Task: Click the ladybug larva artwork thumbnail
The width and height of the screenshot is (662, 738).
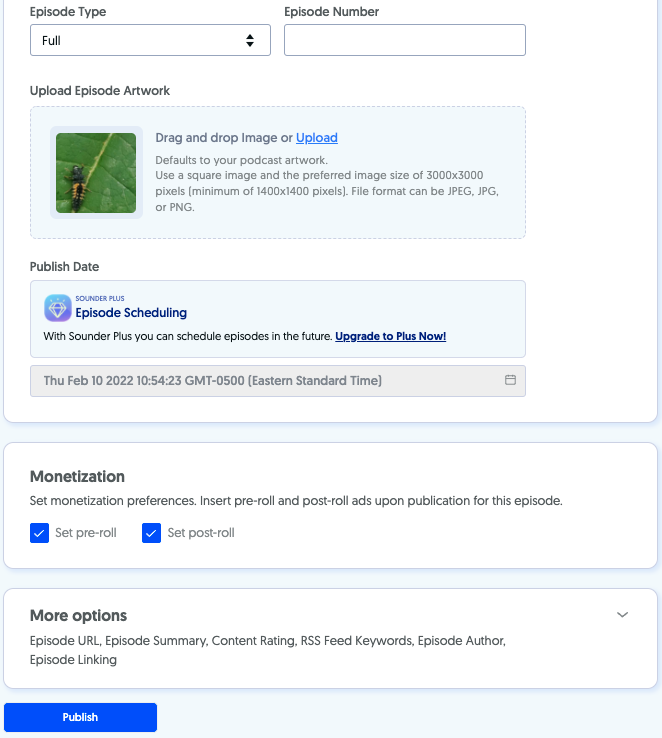Action: (96, 173)
